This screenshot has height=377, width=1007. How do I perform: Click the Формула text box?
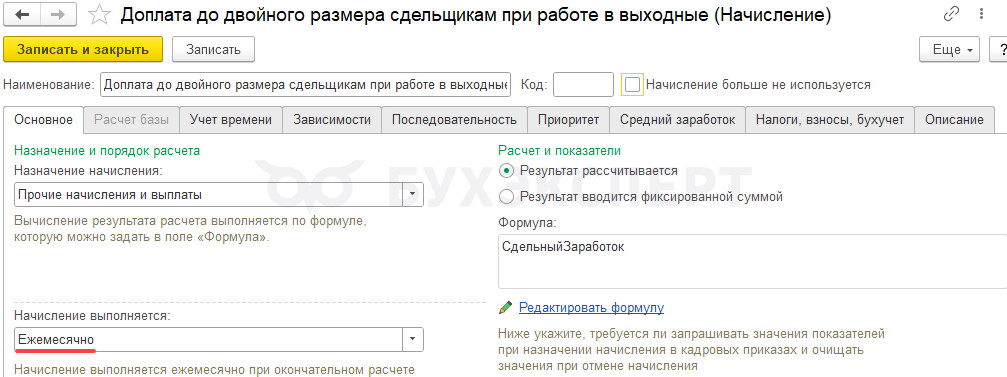click(x=753, y=261)
